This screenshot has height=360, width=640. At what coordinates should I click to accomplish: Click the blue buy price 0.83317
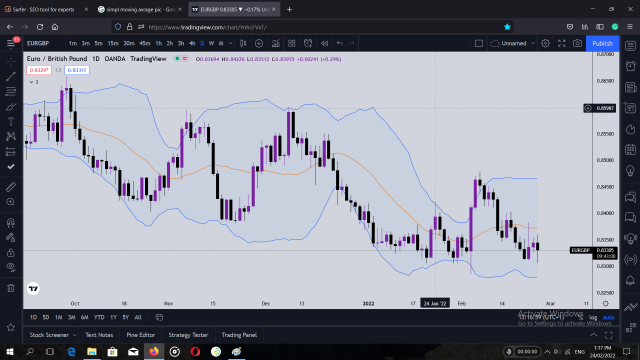77,70
